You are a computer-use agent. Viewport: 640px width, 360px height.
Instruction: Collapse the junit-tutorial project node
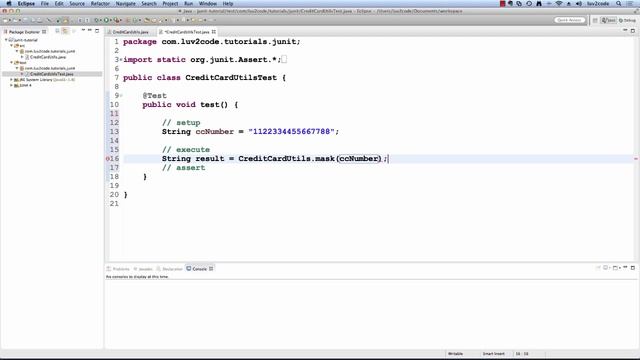[6, 40]
